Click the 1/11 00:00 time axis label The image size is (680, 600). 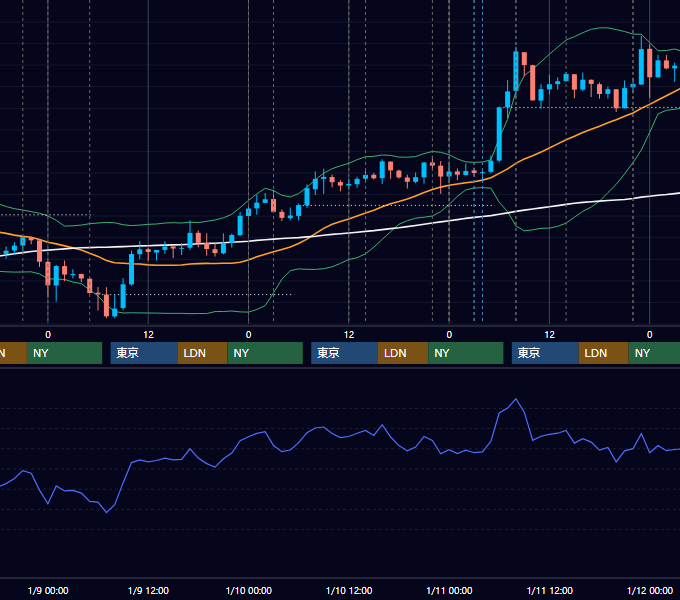coord(449,590)
